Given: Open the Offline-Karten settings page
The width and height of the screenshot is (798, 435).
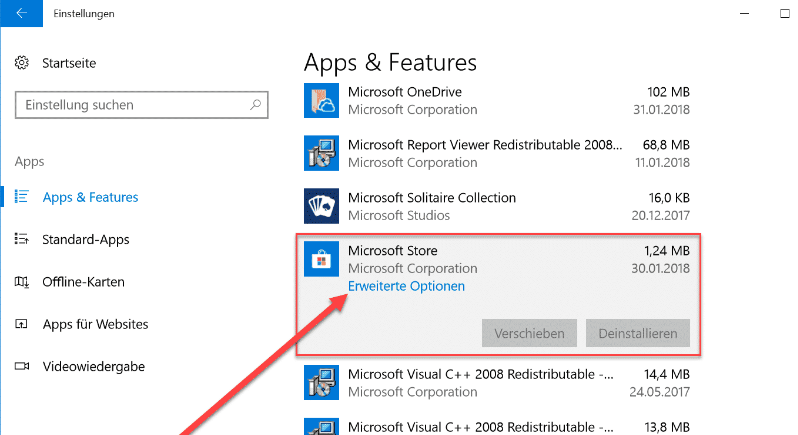Looking at the screenshot, I should [x=83, y=281].
